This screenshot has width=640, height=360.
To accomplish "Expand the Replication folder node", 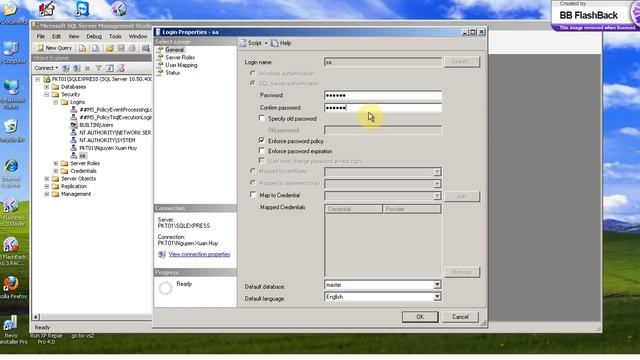I will tap(47, 186).
